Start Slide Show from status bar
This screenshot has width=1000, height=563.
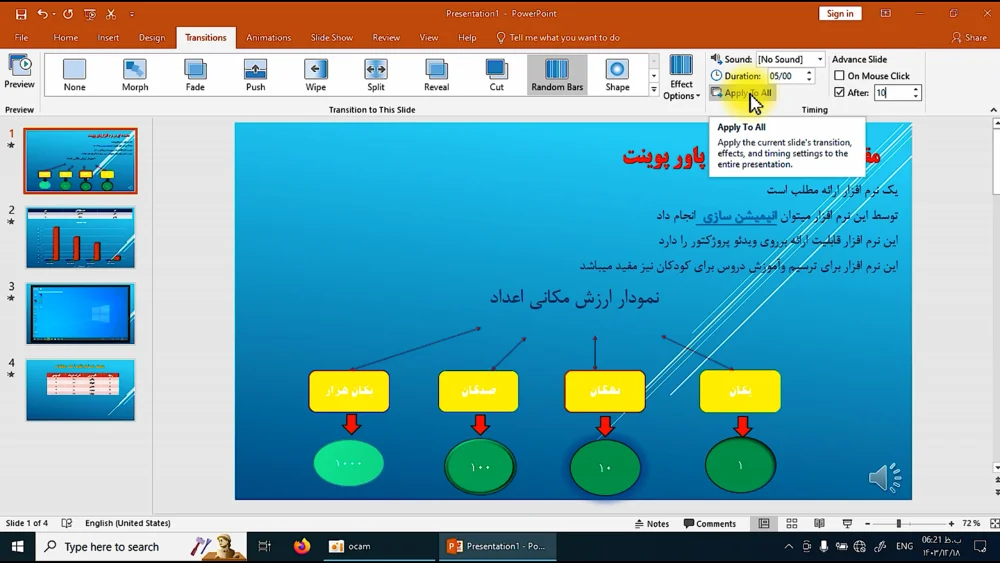click(847, 523)
